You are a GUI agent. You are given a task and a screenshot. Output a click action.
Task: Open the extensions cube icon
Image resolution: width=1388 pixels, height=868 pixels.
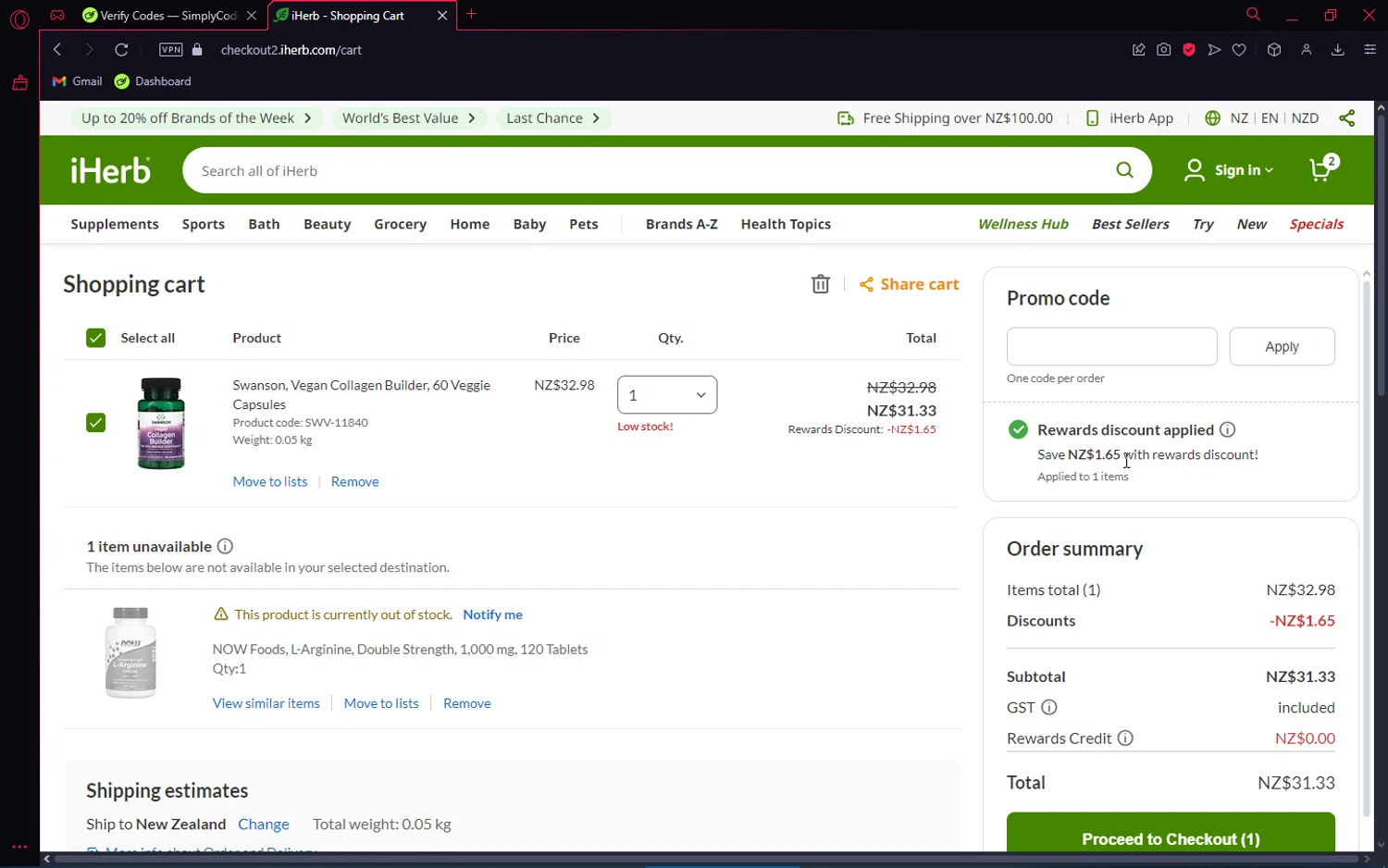click(1274, 50)
